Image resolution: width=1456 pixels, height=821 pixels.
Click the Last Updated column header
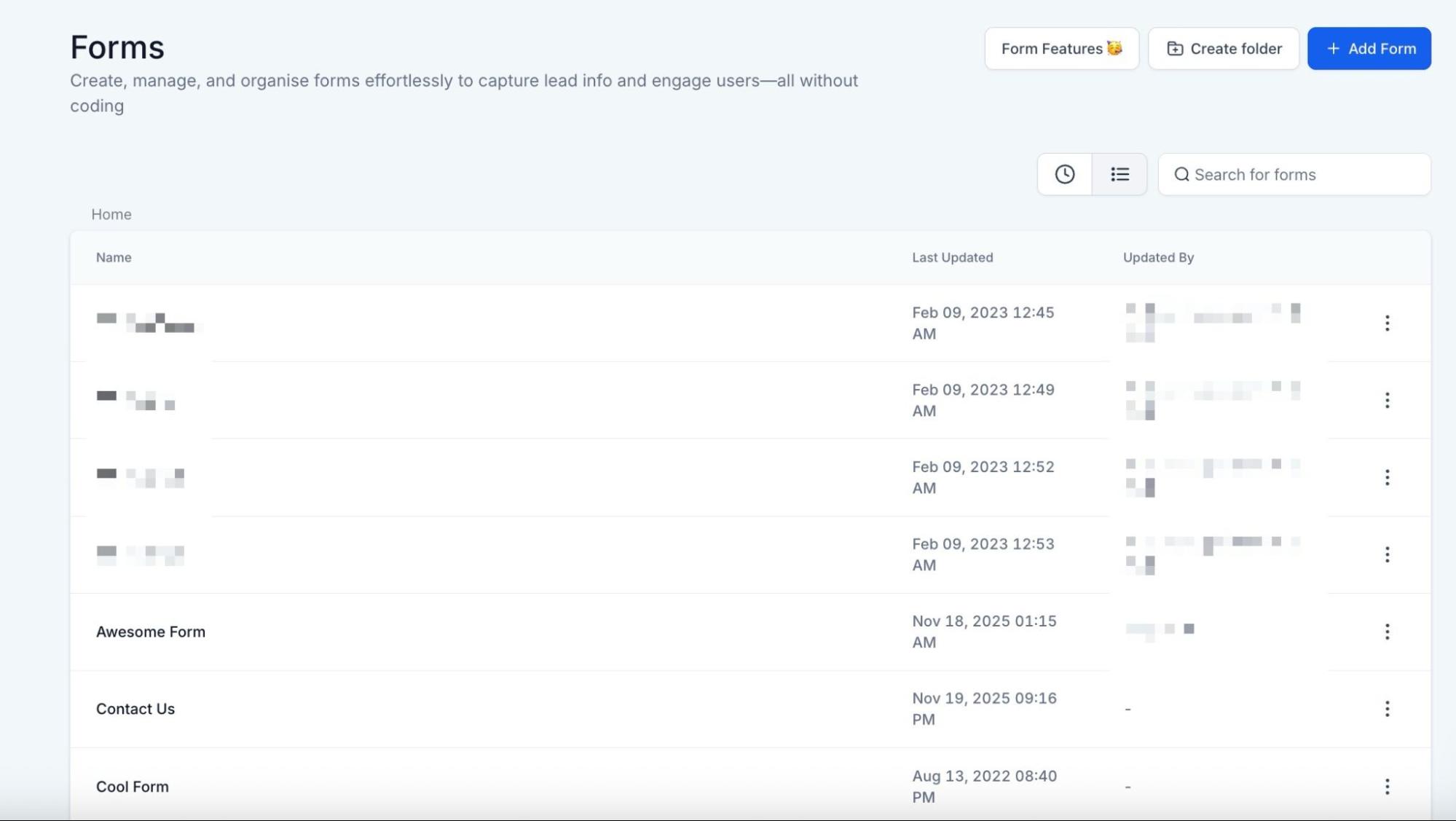(952, 257)
